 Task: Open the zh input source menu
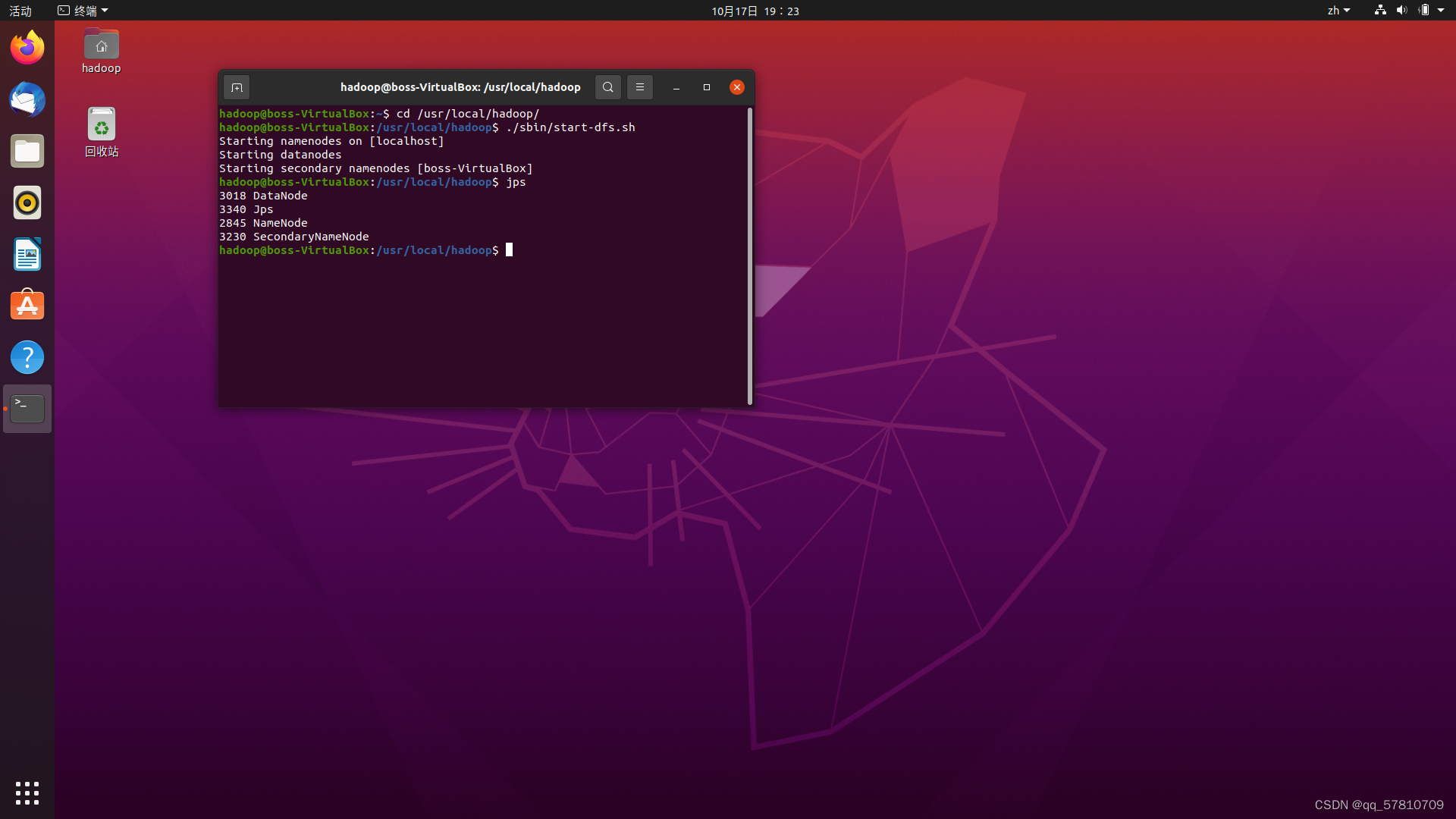click(x=1338, y=11)
